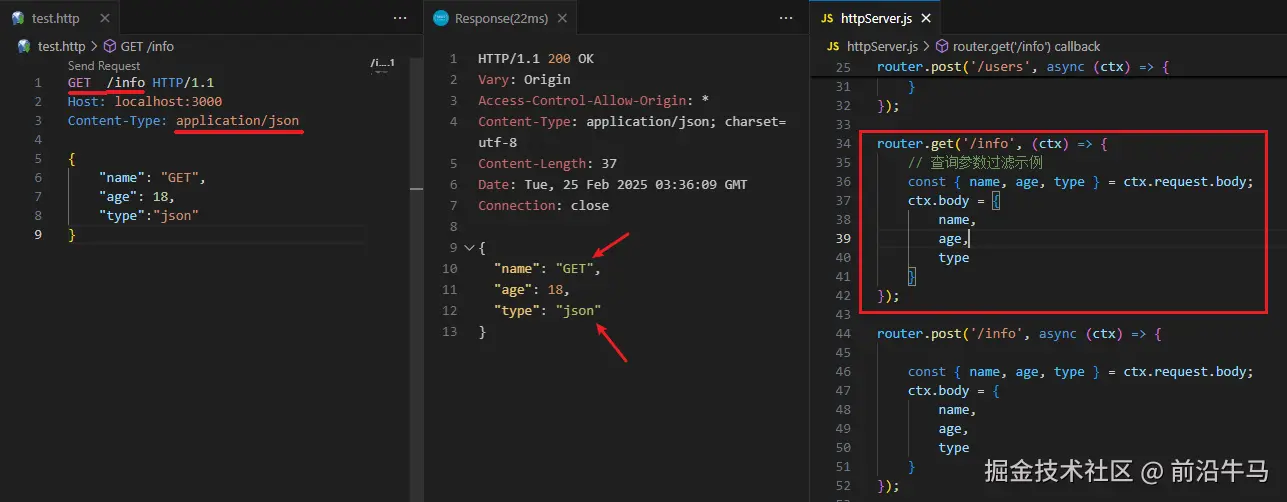Click the Response tab's teal icon
This screenshot has height=502, width=1287.
tap(440, 18)
